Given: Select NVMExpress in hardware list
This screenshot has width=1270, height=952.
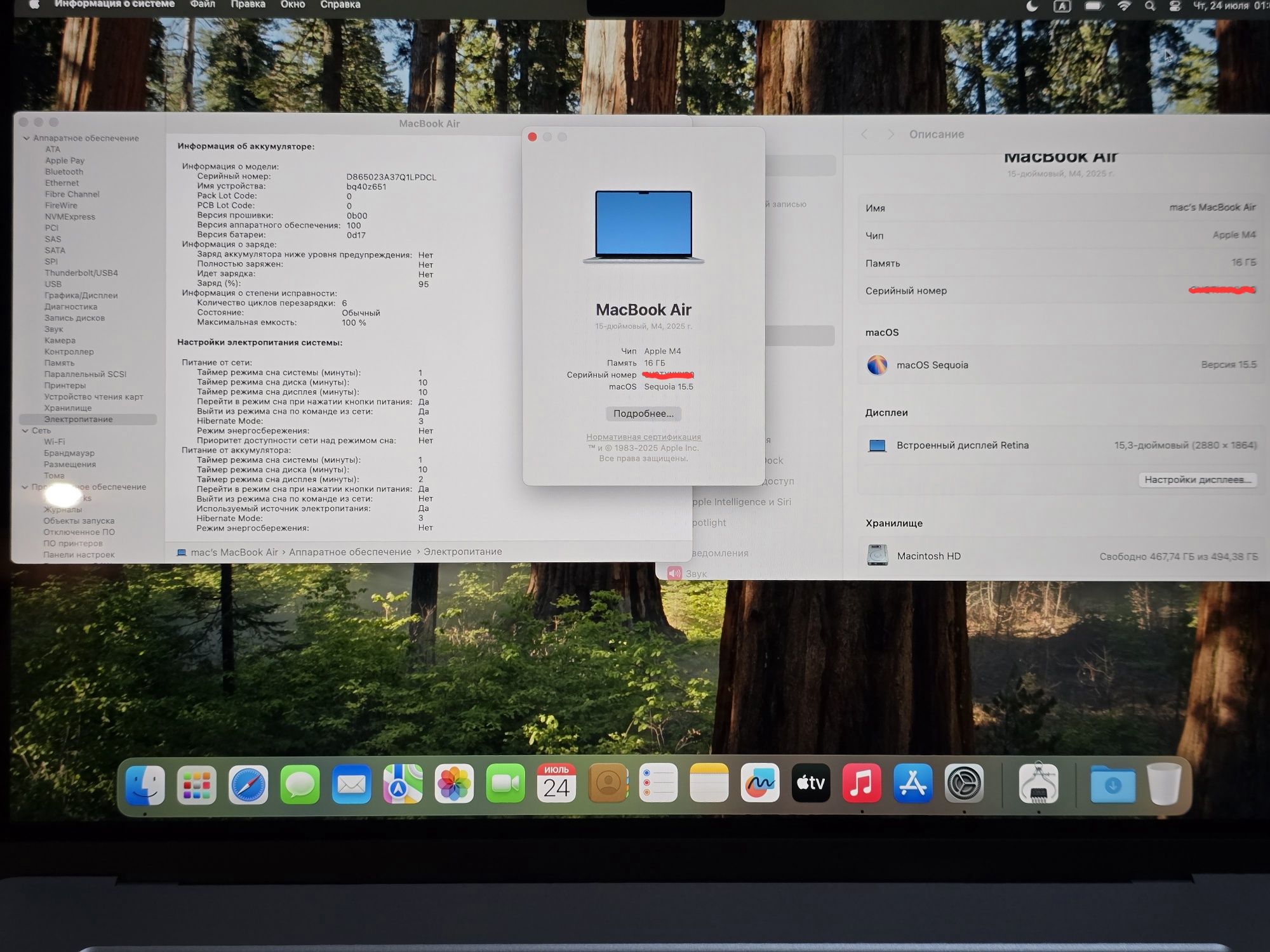Looking at the screenshot, I should (x=70, y=217).
